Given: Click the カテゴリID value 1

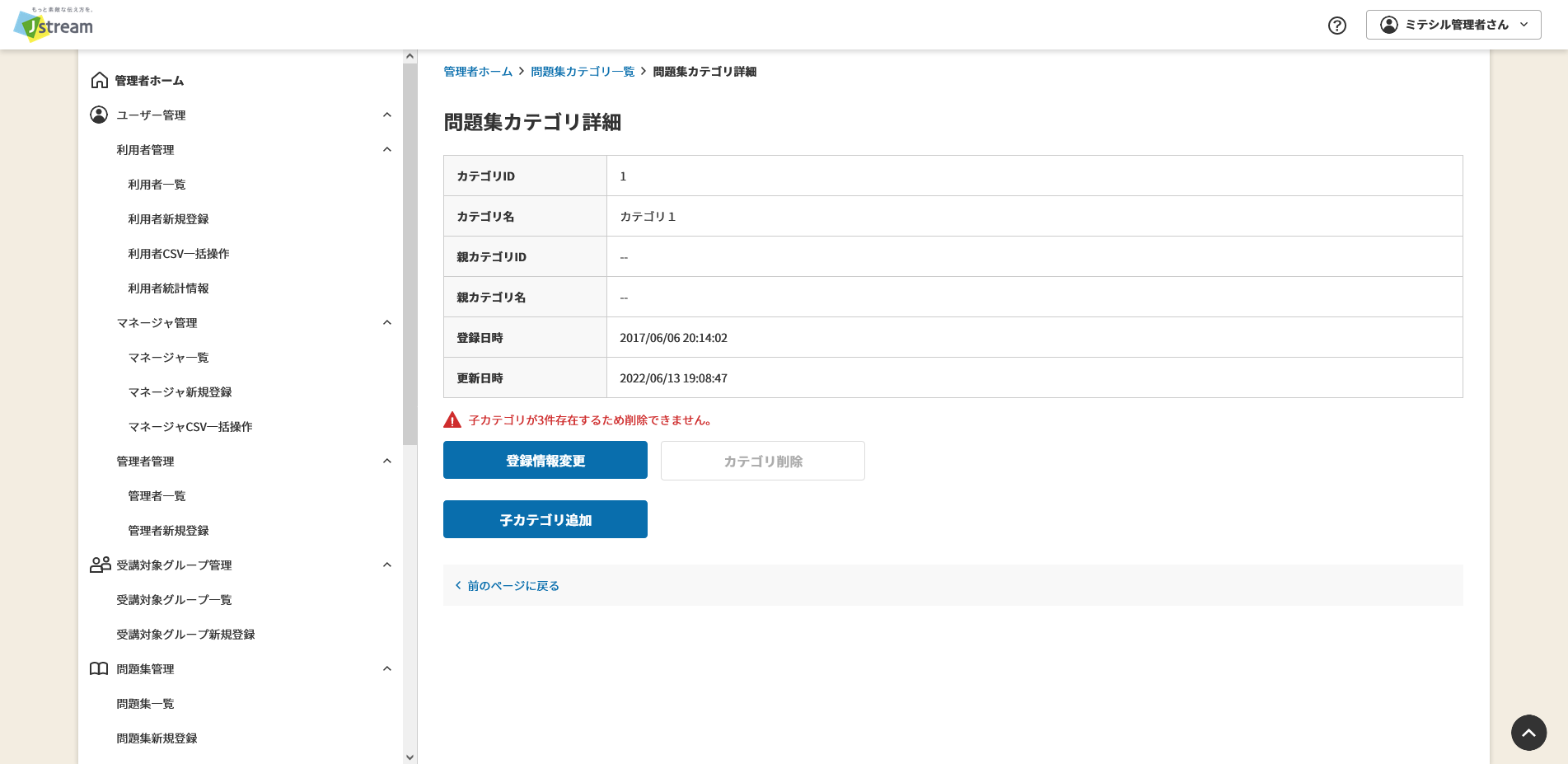Looking at the screenshot, I should point(623,176).
